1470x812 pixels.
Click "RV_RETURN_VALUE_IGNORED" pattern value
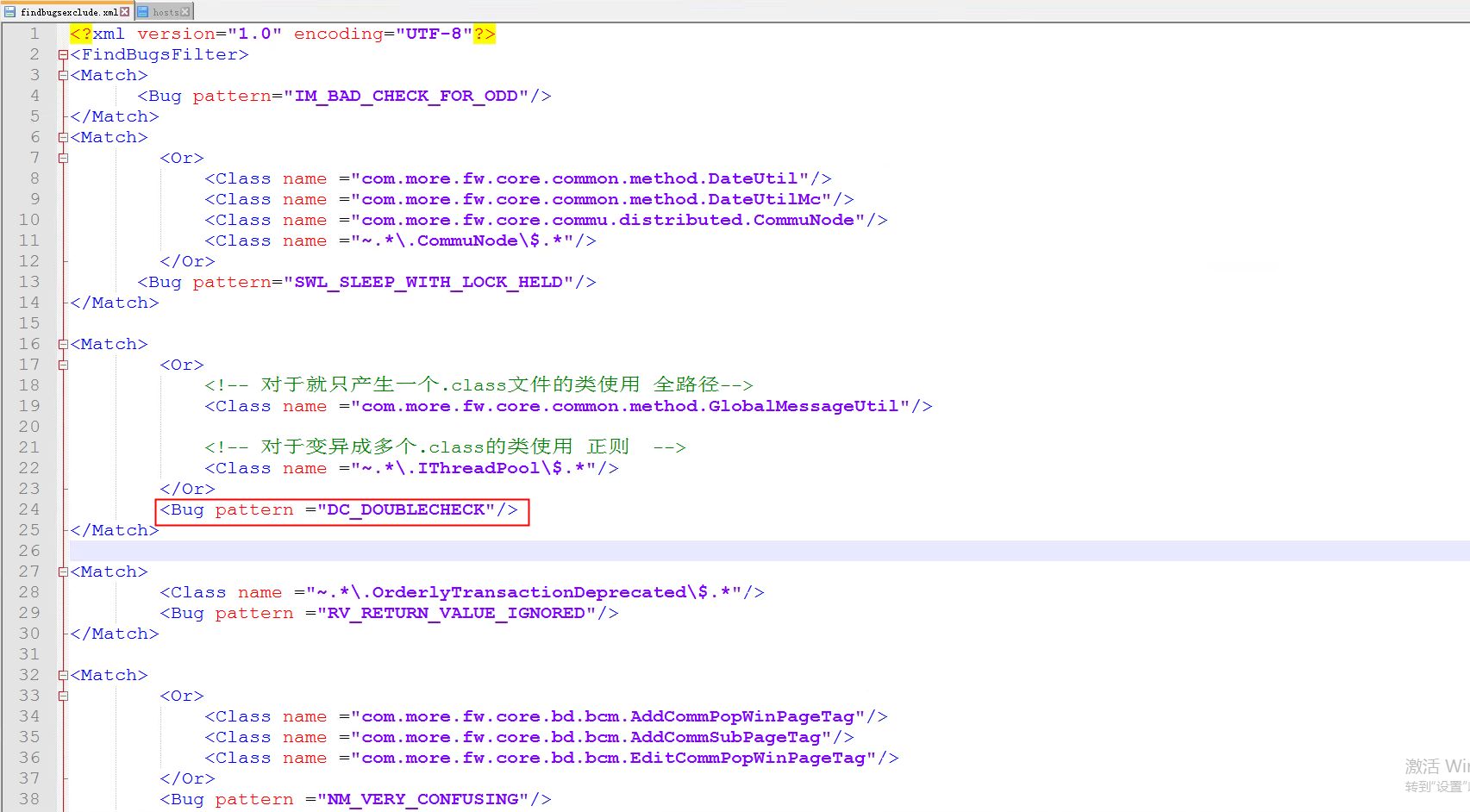tap(456, 613)
